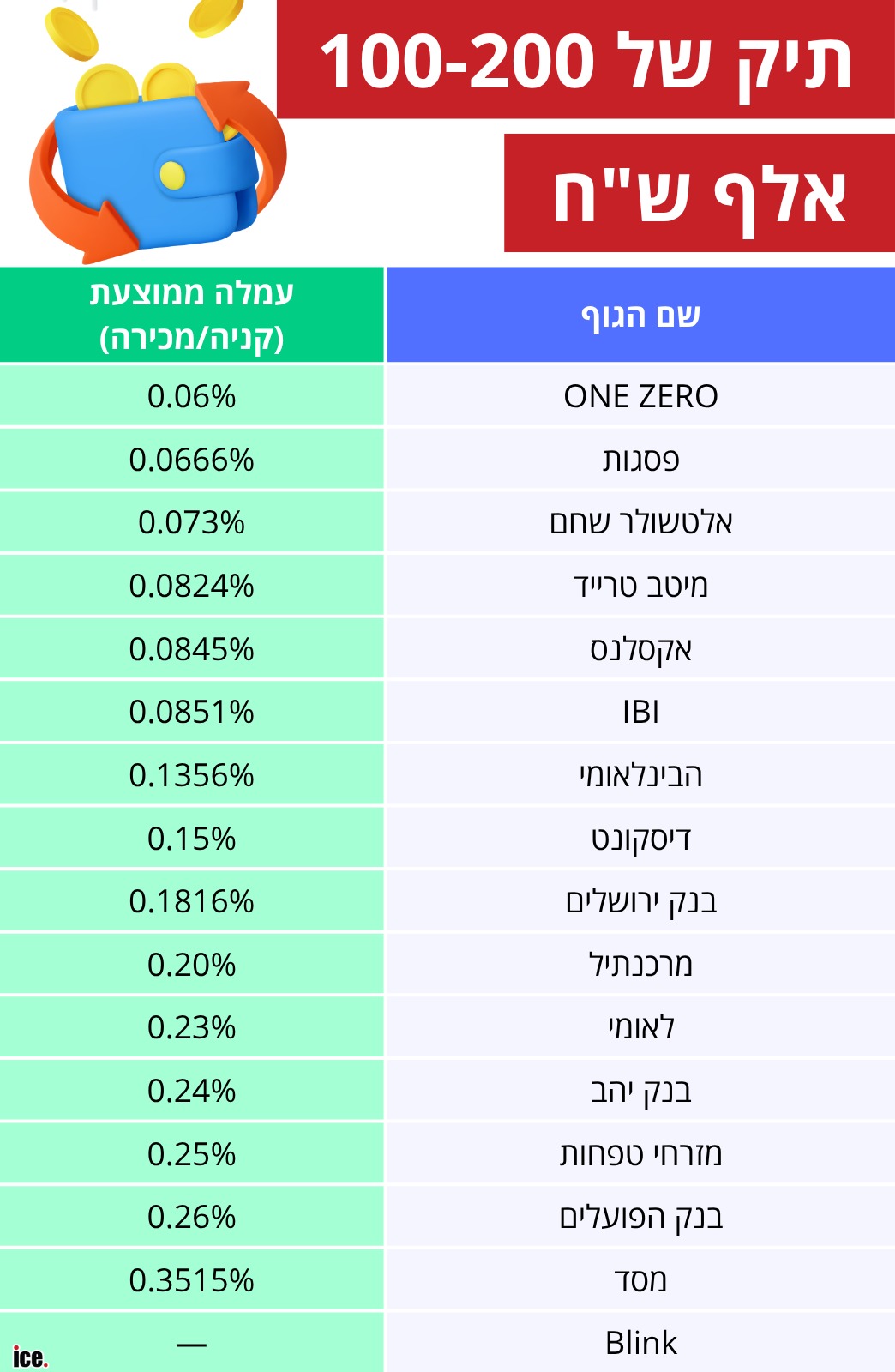Viewport: 895px width, 1372px height.
Task: Click the 0.3515% value for מסד
Action: 191,1280
